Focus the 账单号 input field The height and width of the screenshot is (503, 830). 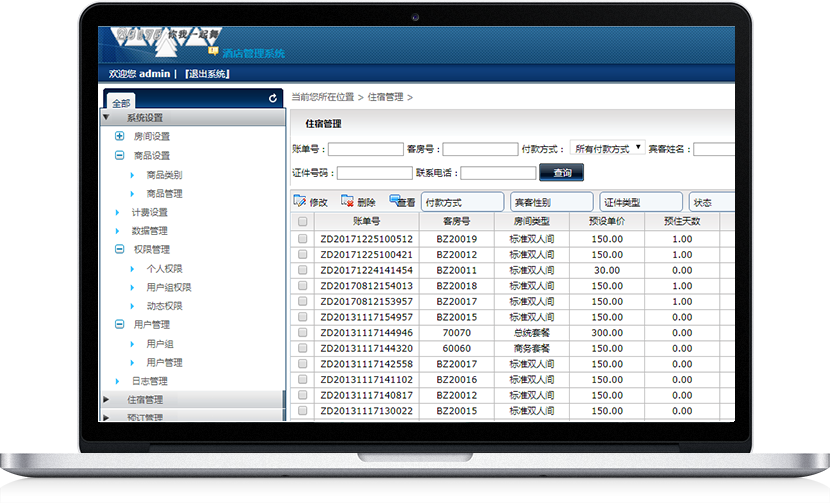coord(365,149)
